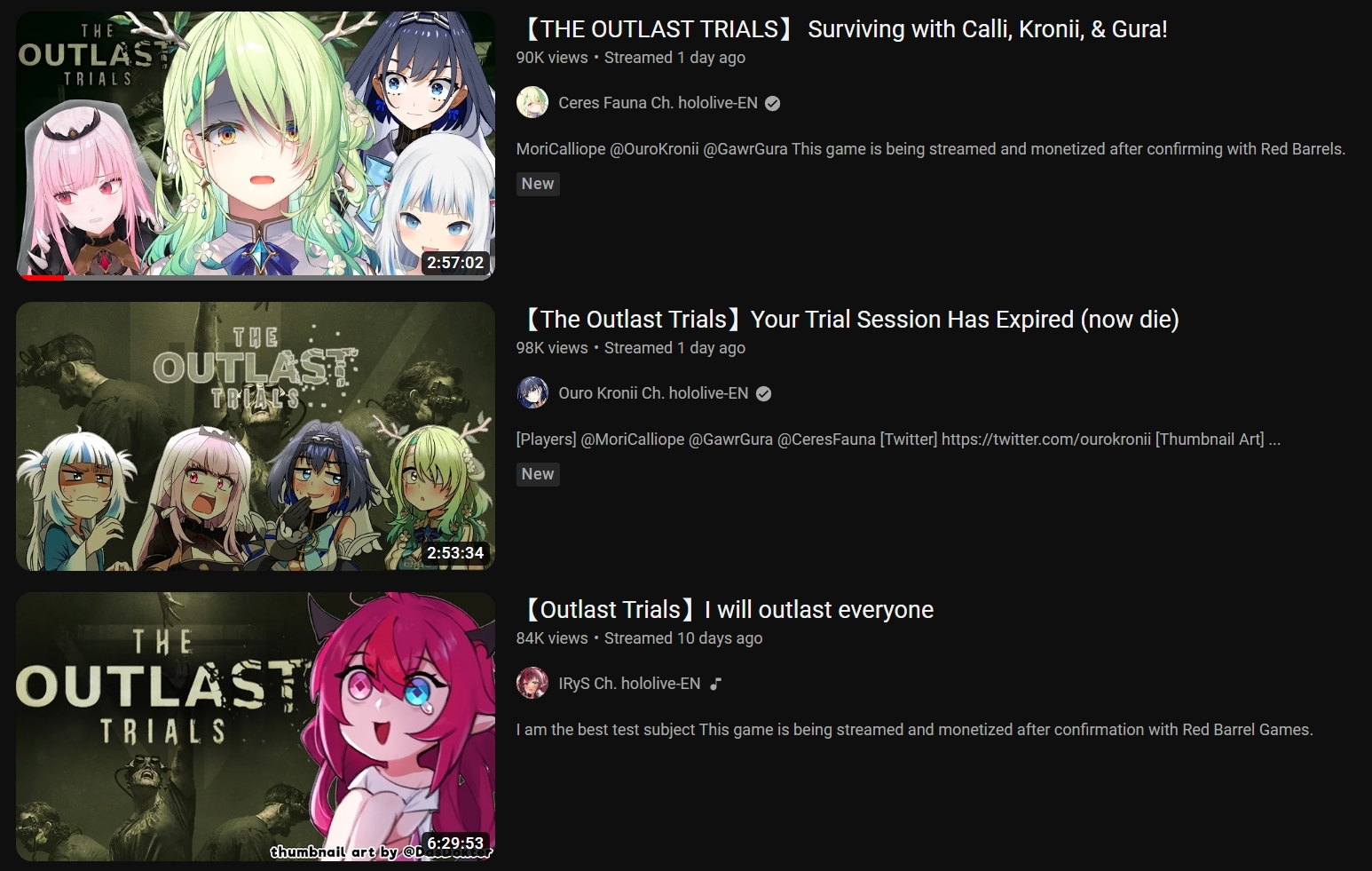Click red watch progress bar on first thumbnail
Image resolution: width=1372 pixels, height=871 pixels.
tap(43, 278)
